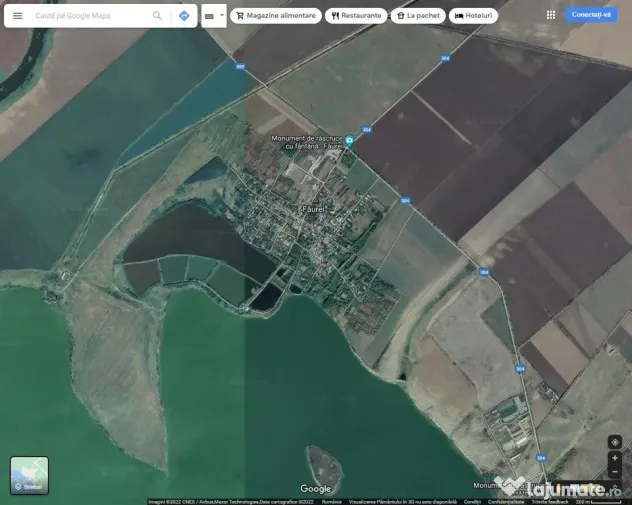This screenshot has width=632, height=505.
Task: Toggle the Straturi layers thumbnail
Action: (29, 475)
